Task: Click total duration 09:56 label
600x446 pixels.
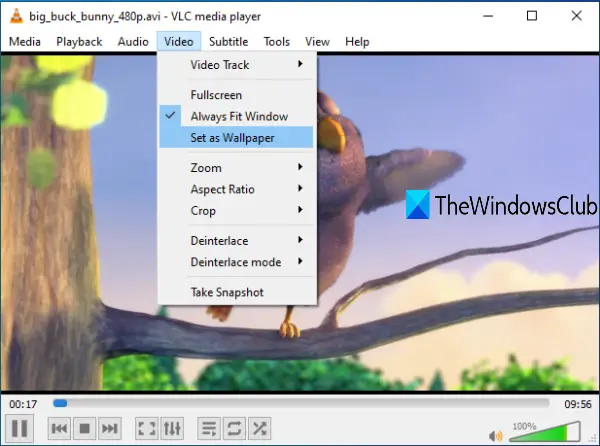Action: coord(578,404)
